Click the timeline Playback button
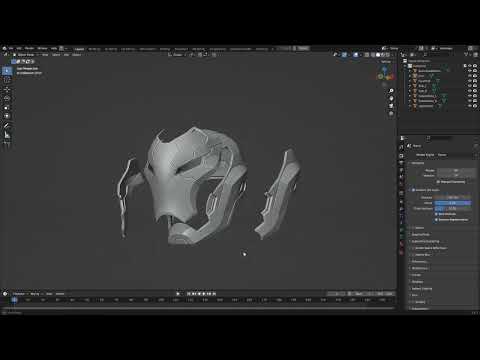Screen dimensions: 480x360 click(x=19, y=294)
